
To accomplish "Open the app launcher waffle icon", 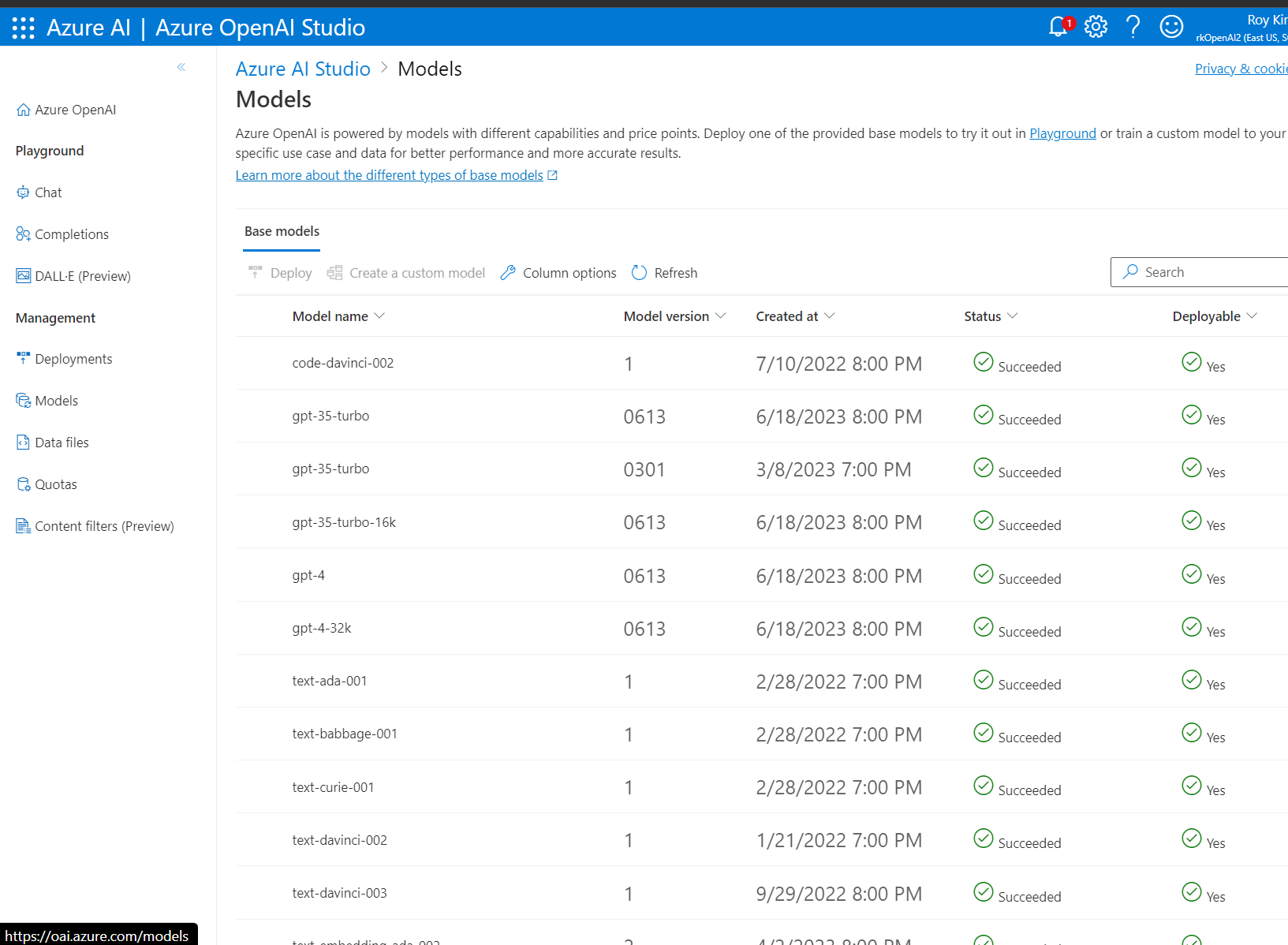I will click(x=24, y=28).
